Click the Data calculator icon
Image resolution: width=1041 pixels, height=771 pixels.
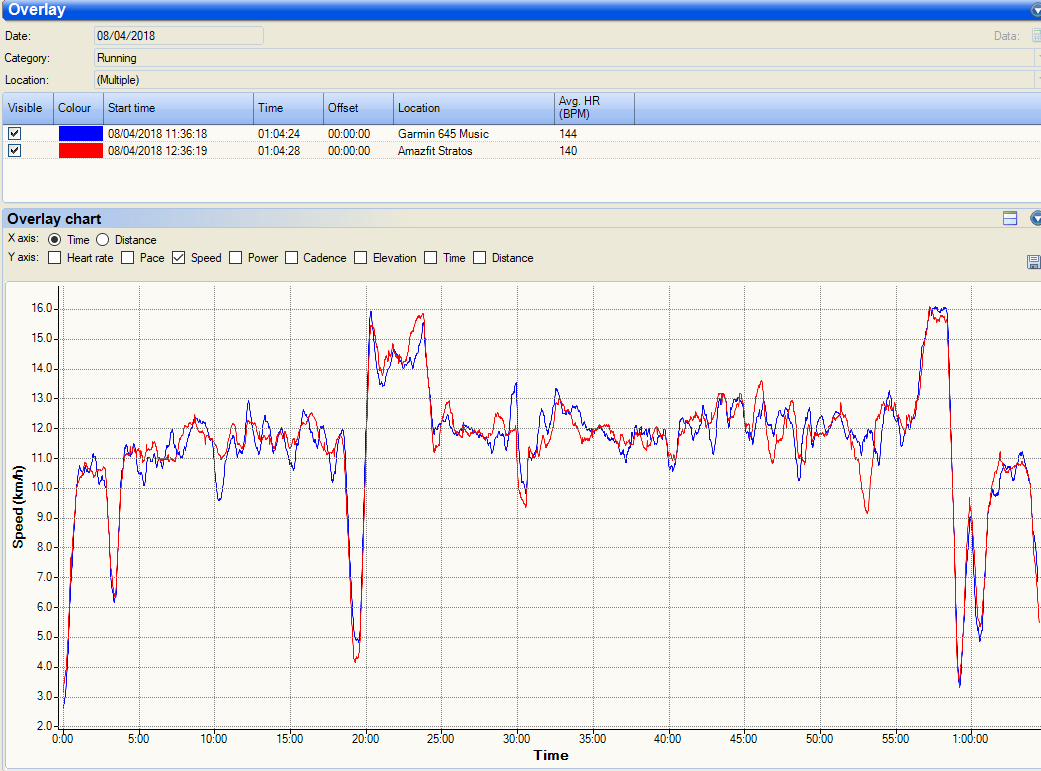1035,36
